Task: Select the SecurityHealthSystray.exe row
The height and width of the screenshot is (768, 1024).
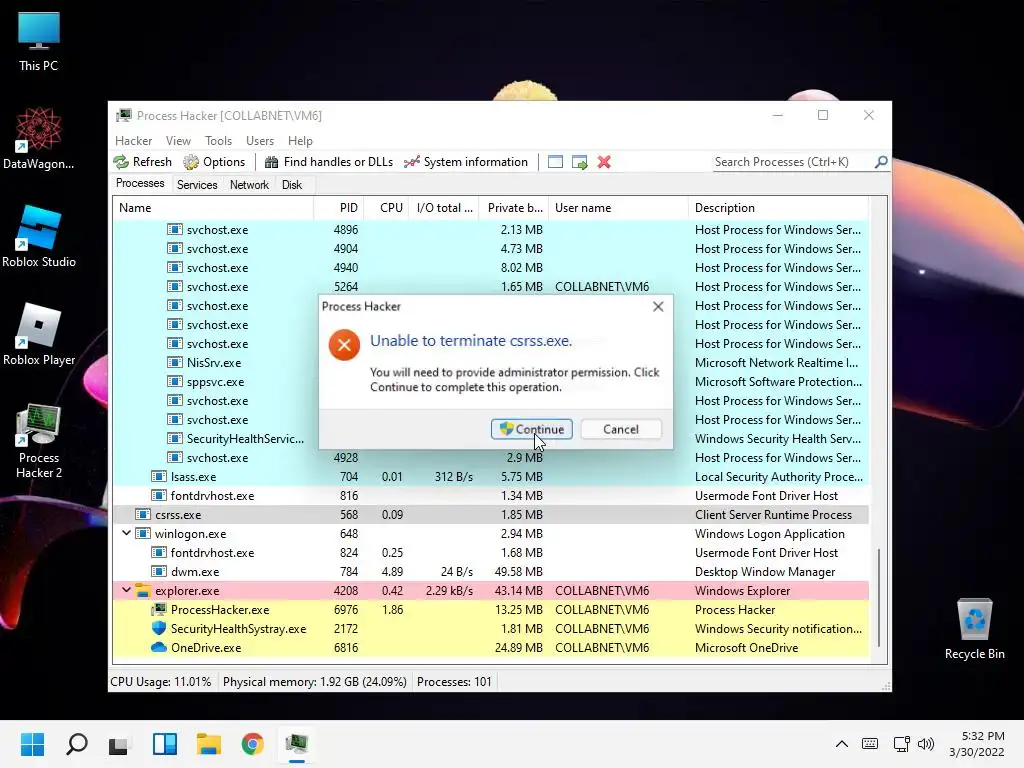Action: (491, 628)
